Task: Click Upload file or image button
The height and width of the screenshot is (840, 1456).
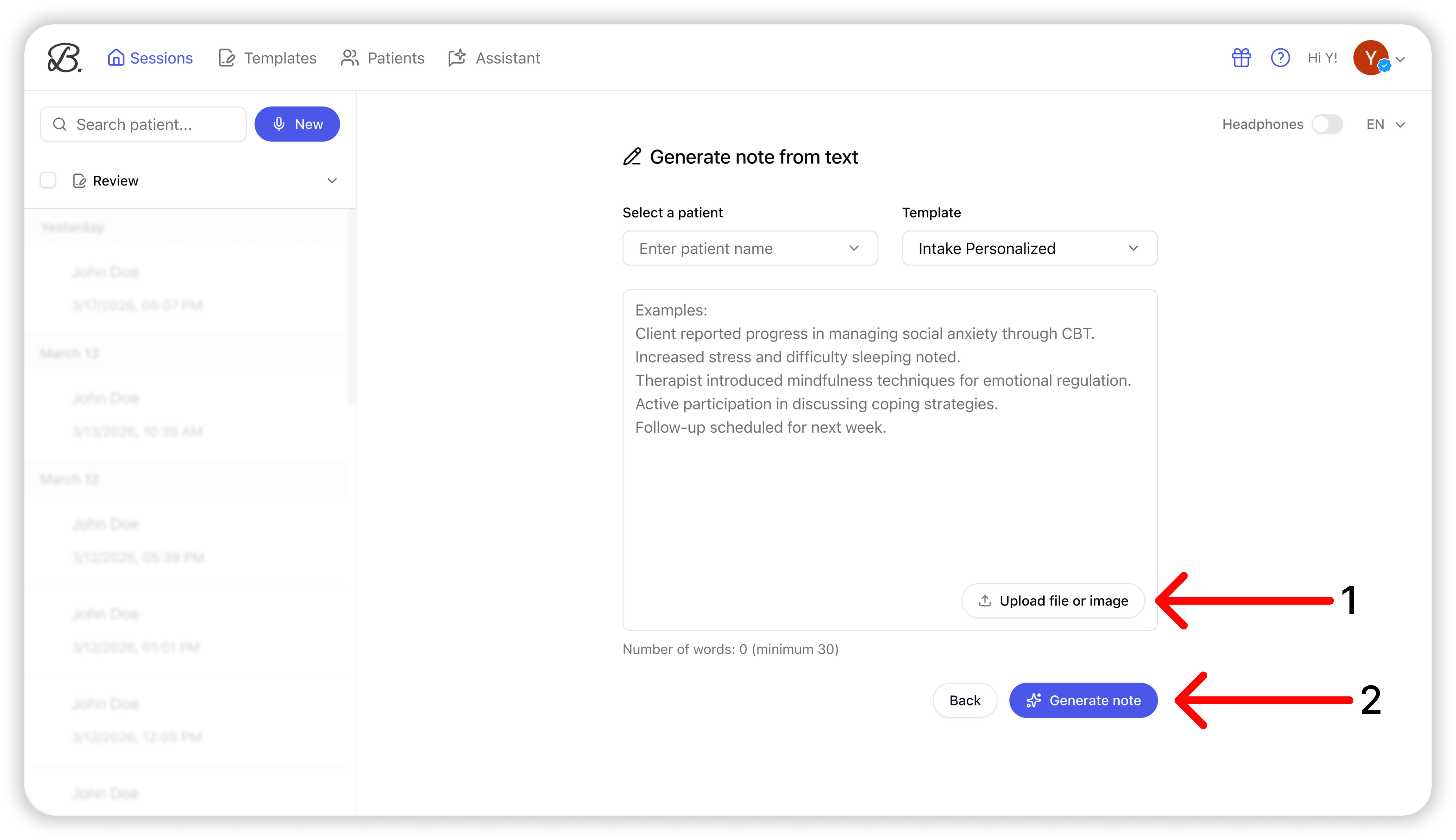Action: pyautogui.click(x=1053, y=601)
